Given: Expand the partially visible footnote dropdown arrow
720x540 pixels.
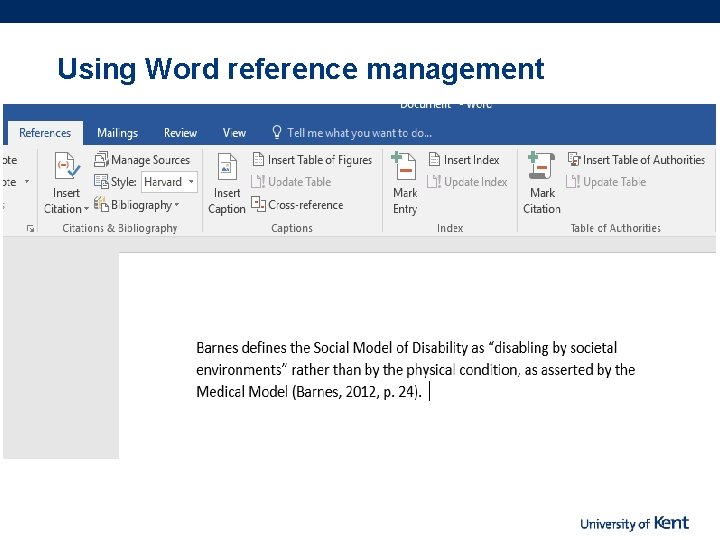Looking at the screenshot, I should (x=27, y=182).
